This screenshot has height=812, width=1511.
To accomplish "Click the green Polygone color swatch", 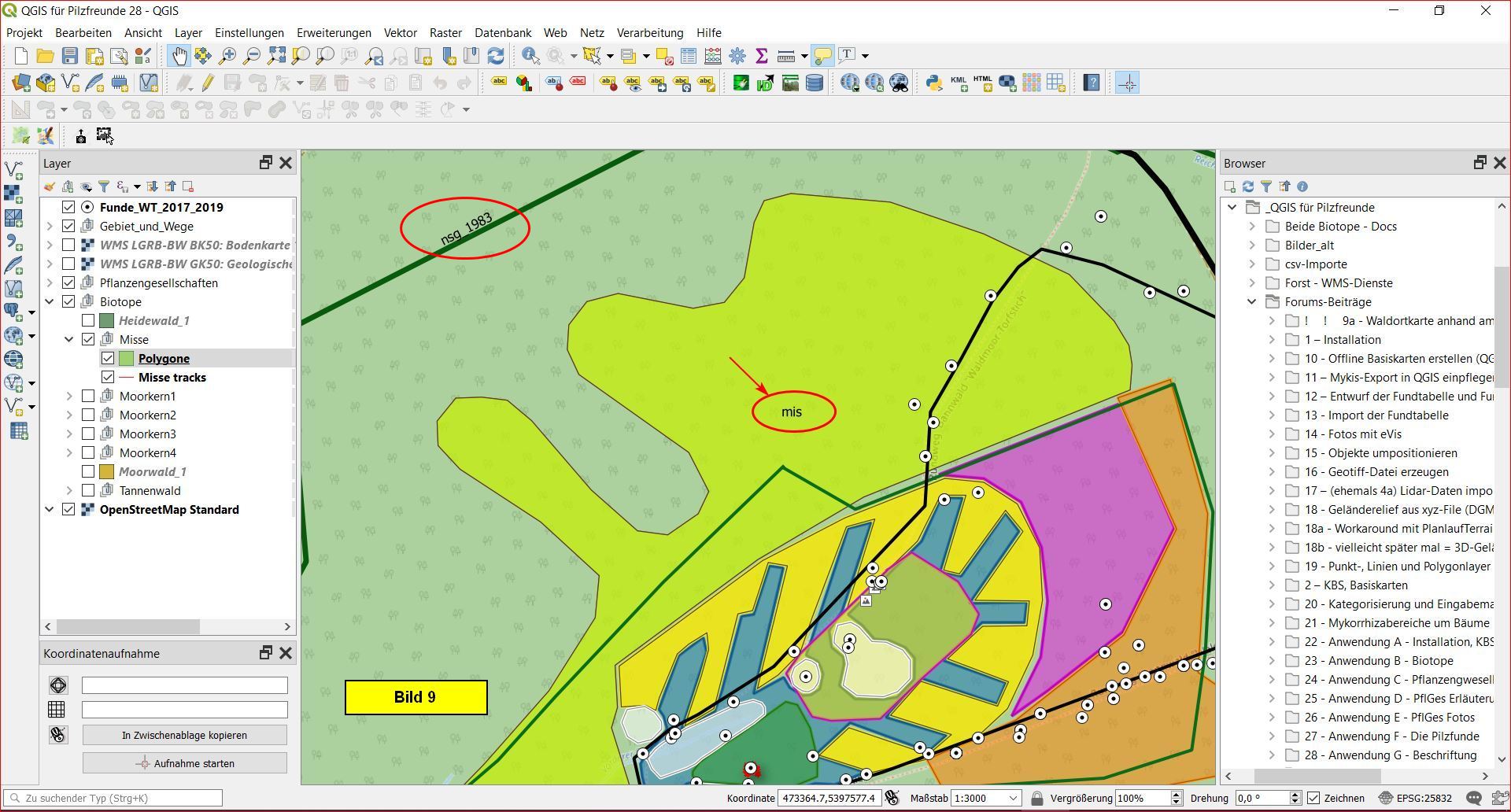I will pos(126,359).
